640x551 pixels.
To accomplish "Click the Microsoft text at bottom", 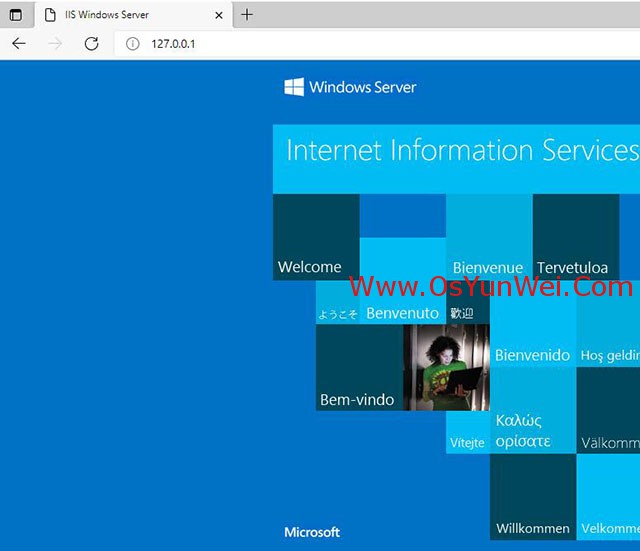I will [x=312, y=532].
